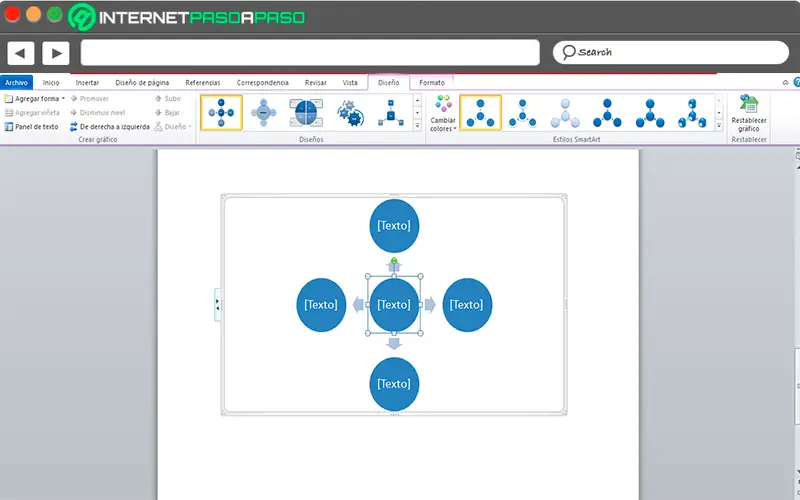This screenshot has height=500, width=800.
Task: Toggle De derecha a izquierda
Action: click(x=110, y=127)
